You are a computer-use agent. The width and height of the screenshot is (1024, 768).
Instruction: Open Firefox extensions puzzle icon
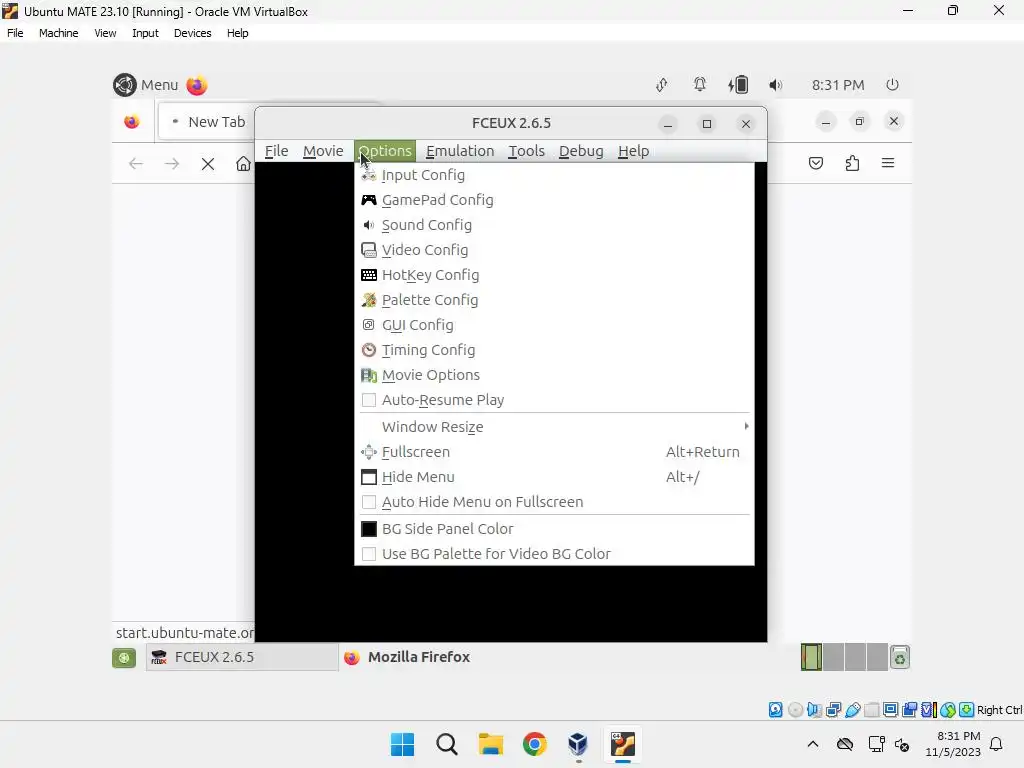852,163
